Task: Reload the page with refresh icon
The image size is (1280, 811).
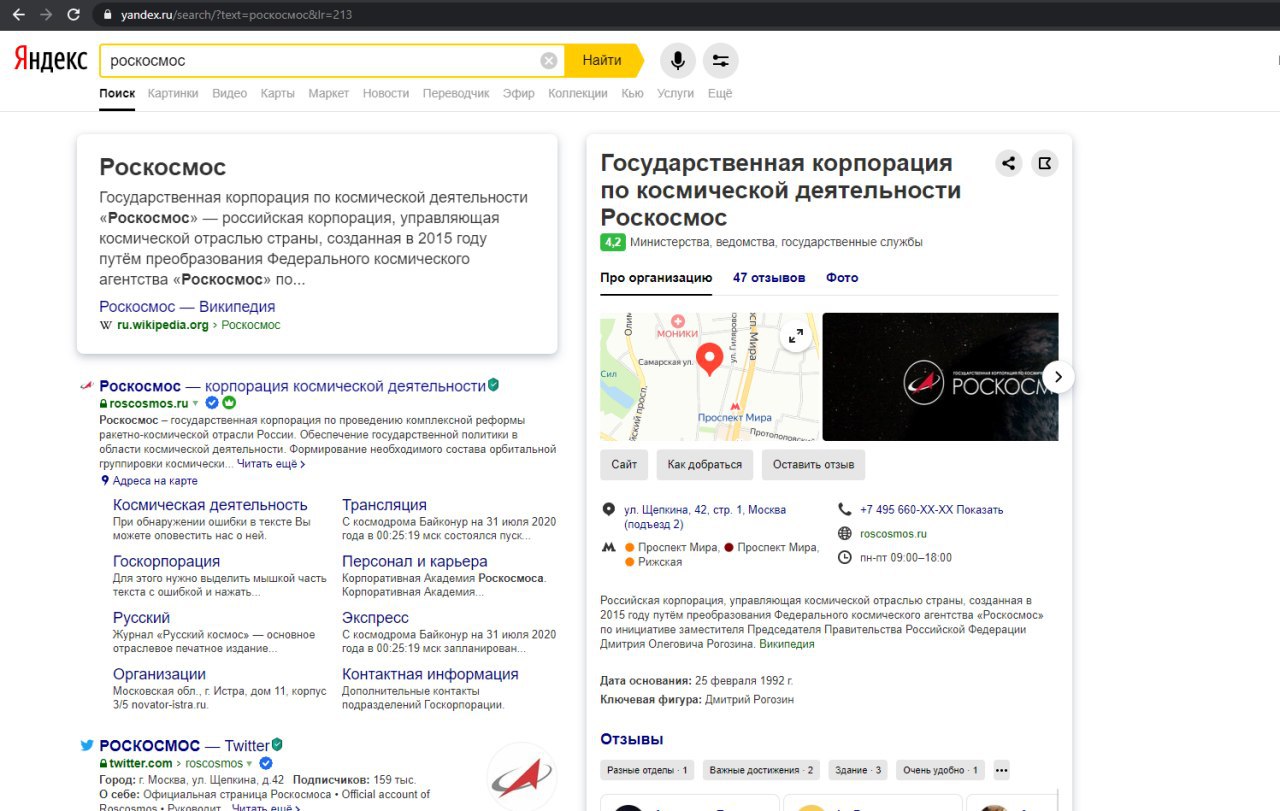Action: coord(73,15)
